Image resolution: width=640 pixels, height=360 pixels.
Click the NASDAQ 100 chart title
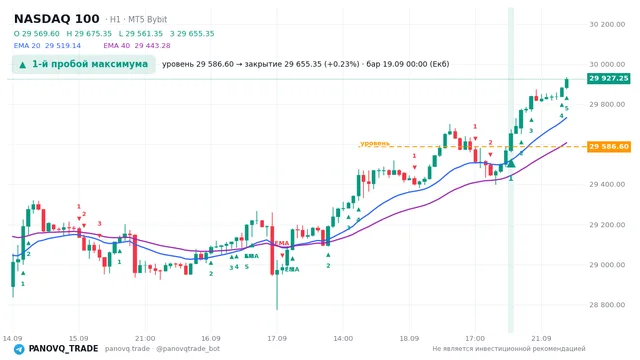pos(57,19)
